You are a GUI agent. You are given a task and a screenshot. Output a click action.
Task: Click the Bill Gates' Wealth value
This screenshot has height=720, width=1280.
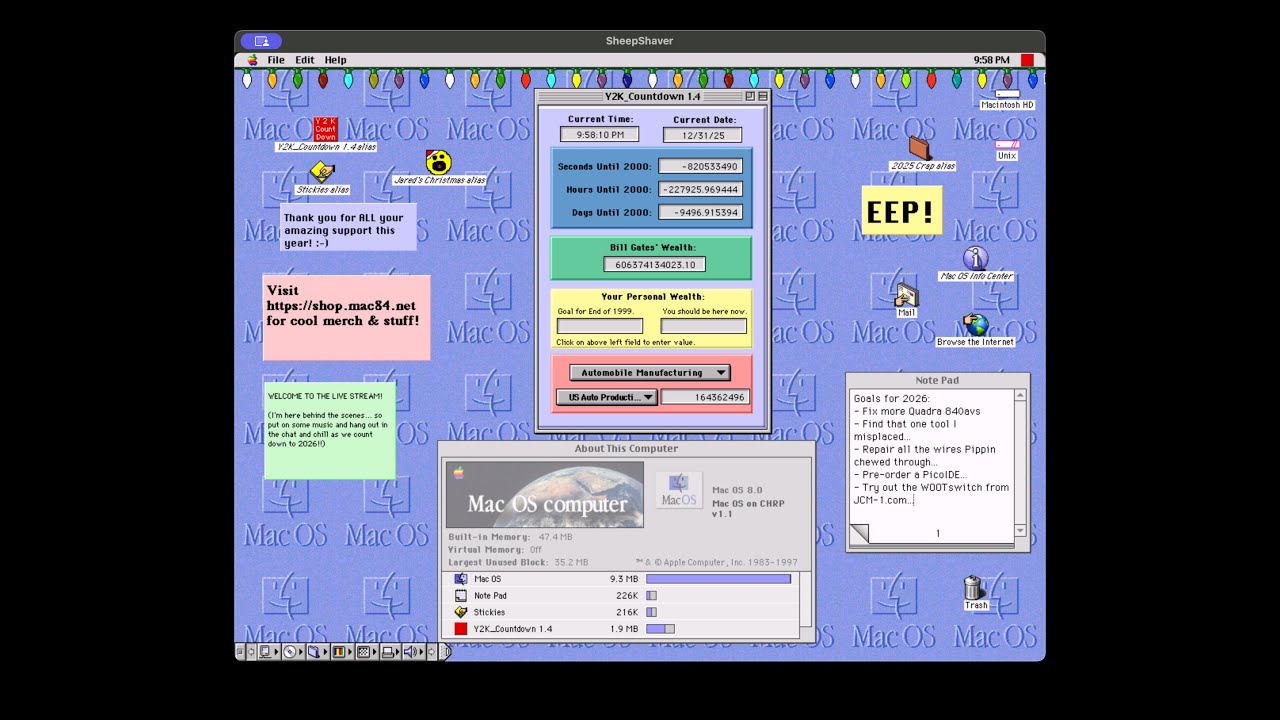655,265
